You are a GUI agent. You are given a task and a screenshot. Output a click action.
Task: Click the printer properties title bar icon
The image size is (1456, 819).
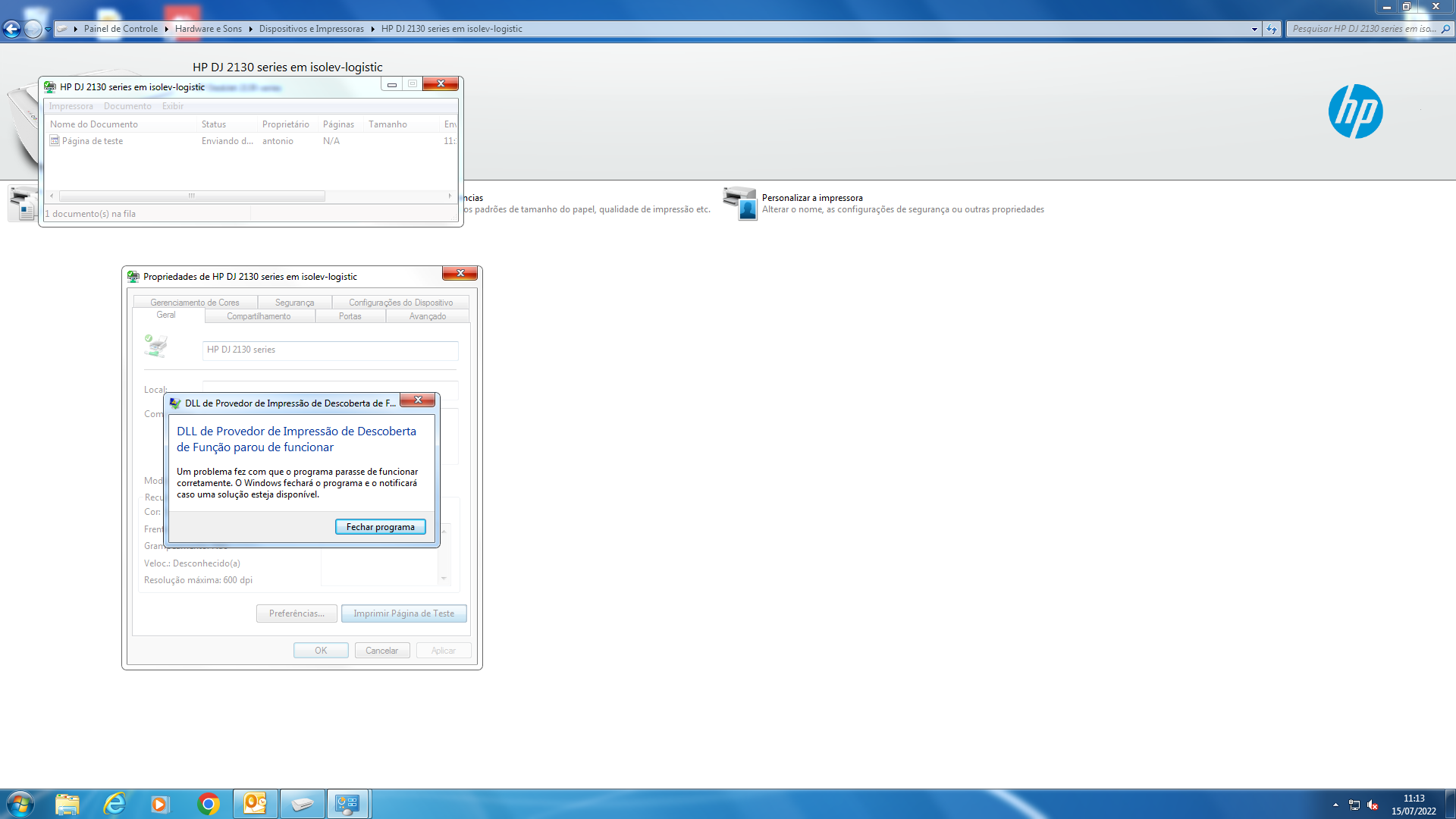[133, 276]
